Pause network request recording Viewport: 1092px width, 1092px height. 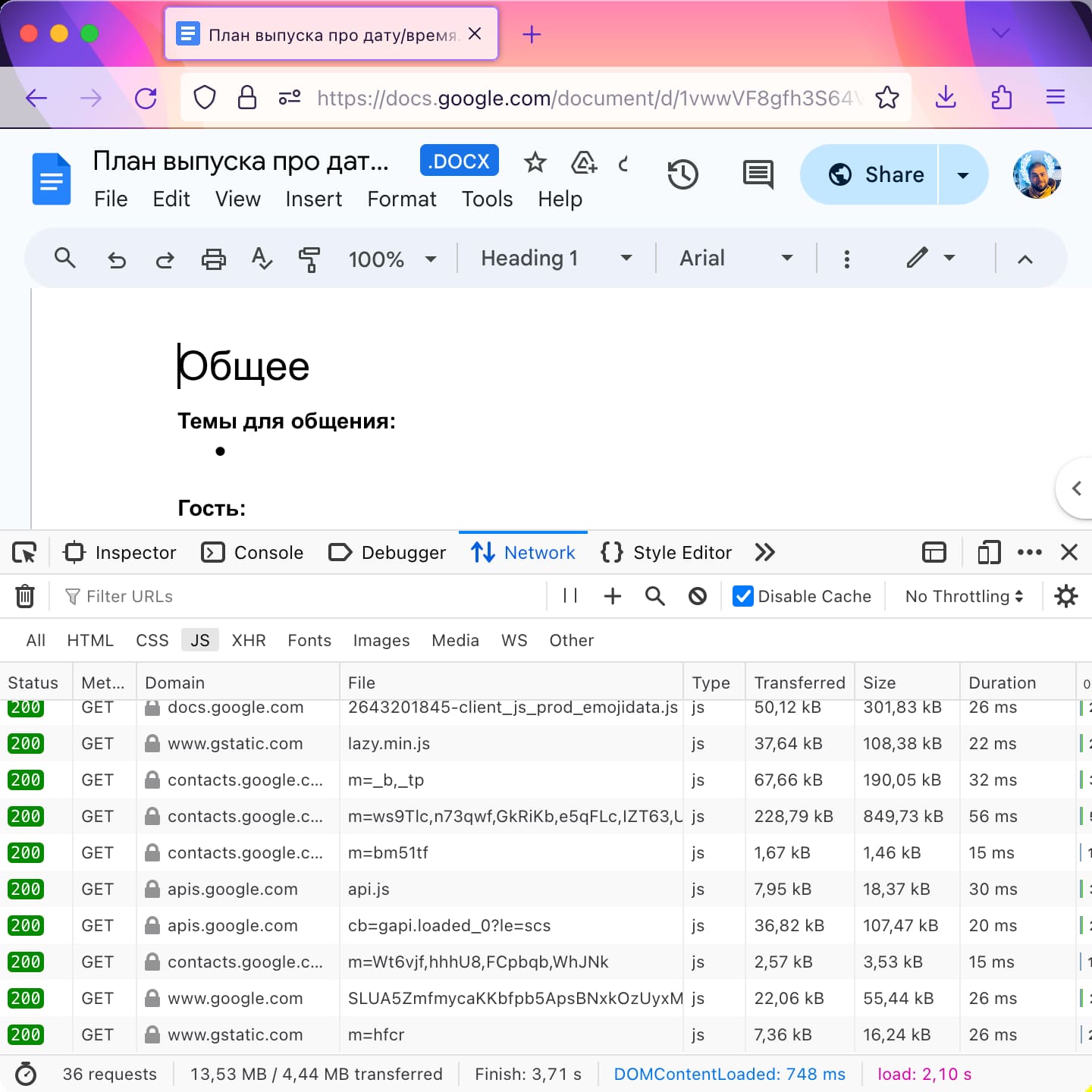(x=570, y=596)
